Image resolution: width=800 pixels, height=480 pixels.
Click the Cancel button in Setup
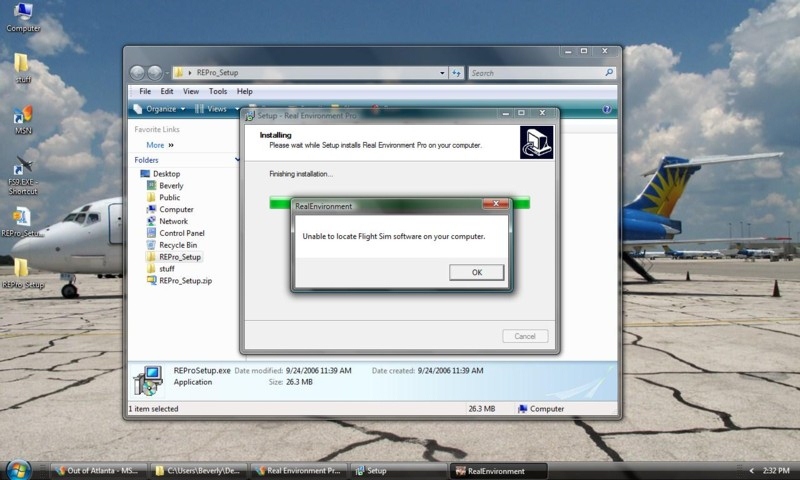pyautogui.click(x=525, y=336)
